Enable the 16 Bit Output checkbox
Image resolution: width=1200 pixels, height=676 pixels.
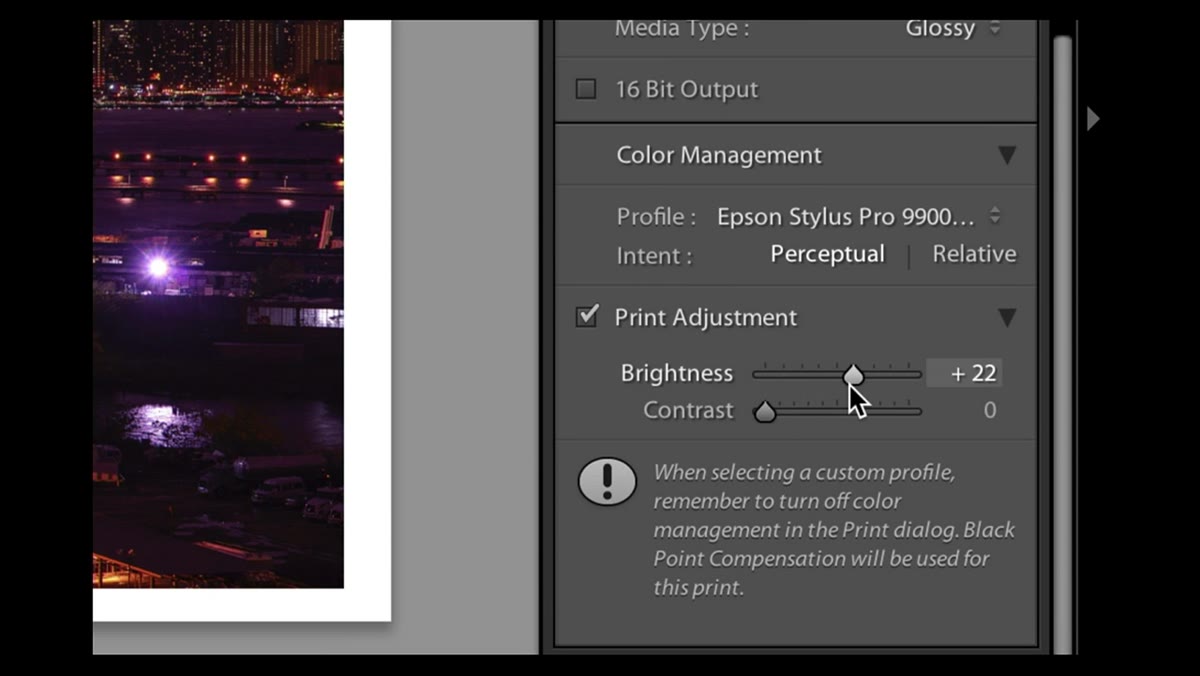coord(586,89)
